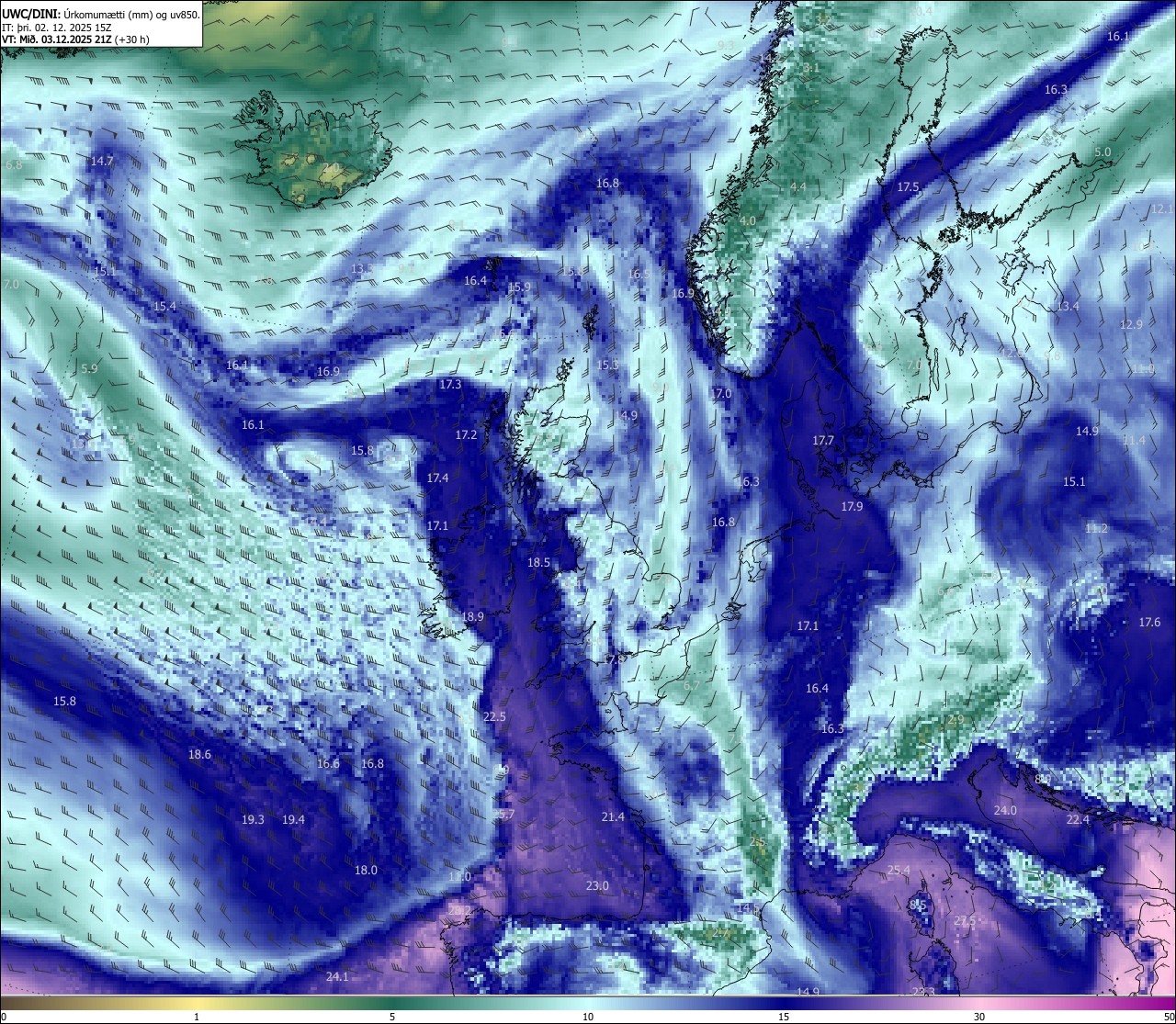This screenshot has width=1176, height=1024.
Task: Click the 17.2 value on the map
Action: (x=467, y=434)
